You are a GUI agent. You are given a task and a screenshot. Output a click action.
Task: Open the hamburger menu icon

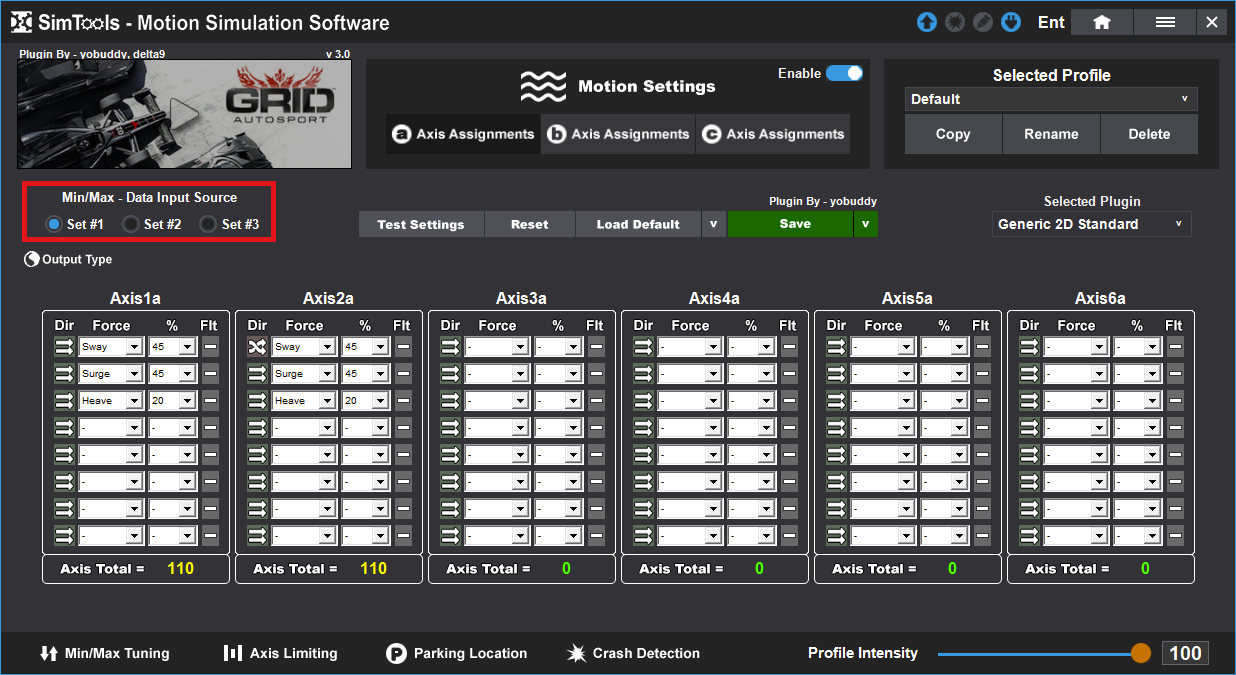click(x=1165, y=22)
